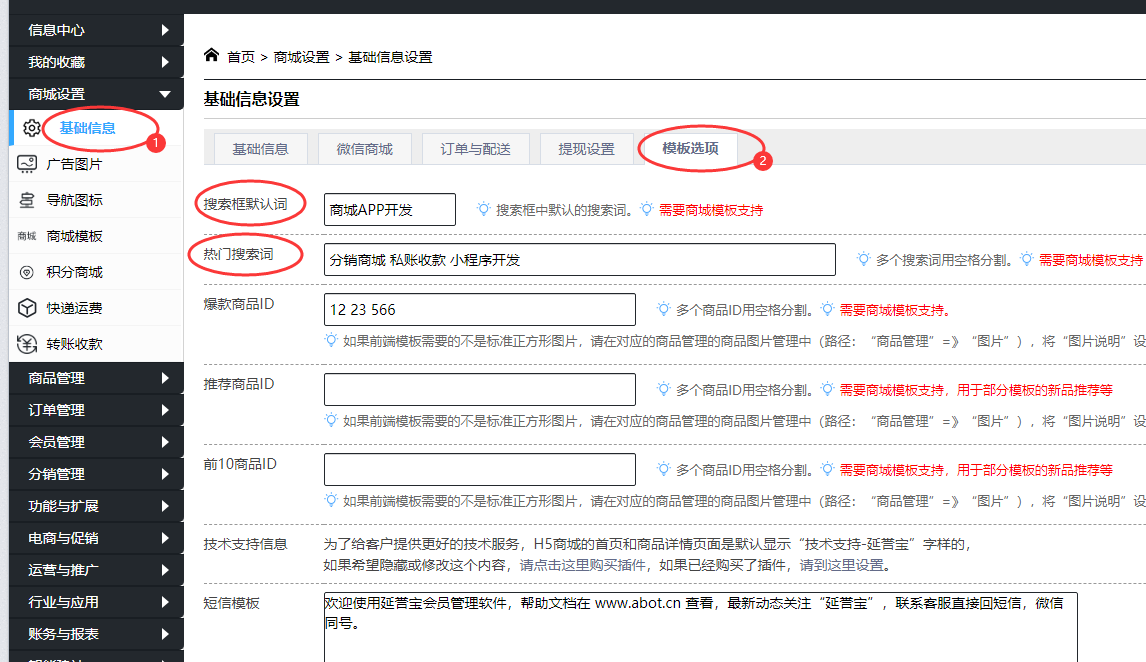Select the 模板选项 tab
Image resolution: width=1146 pixels, height=662 pixels.
point(691,148)
